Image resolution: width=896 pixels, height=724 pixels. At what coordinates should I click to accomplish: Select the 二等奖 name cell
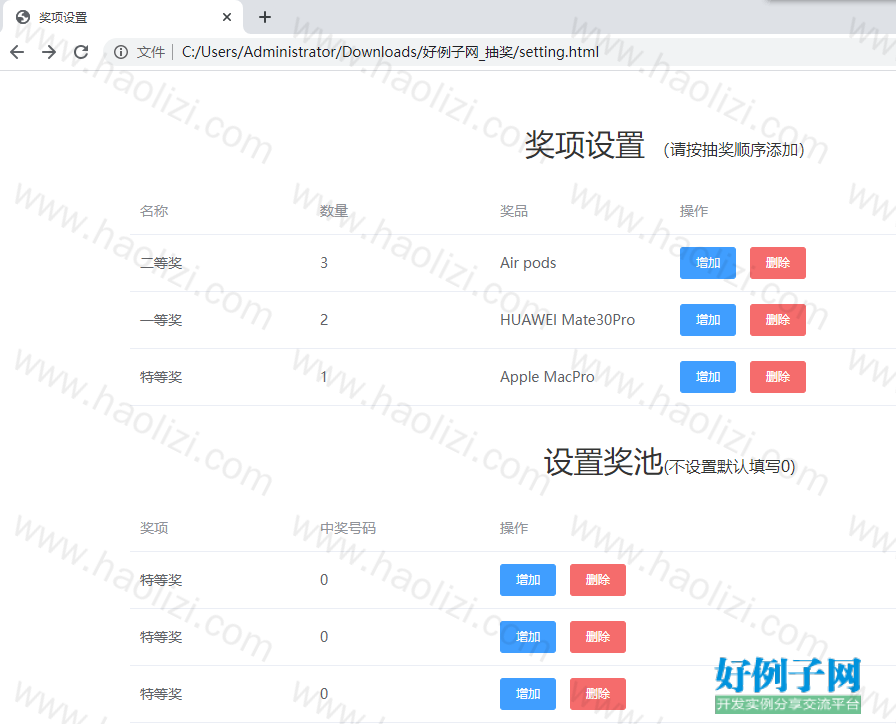pyautogui.click(x=161, y=263)
